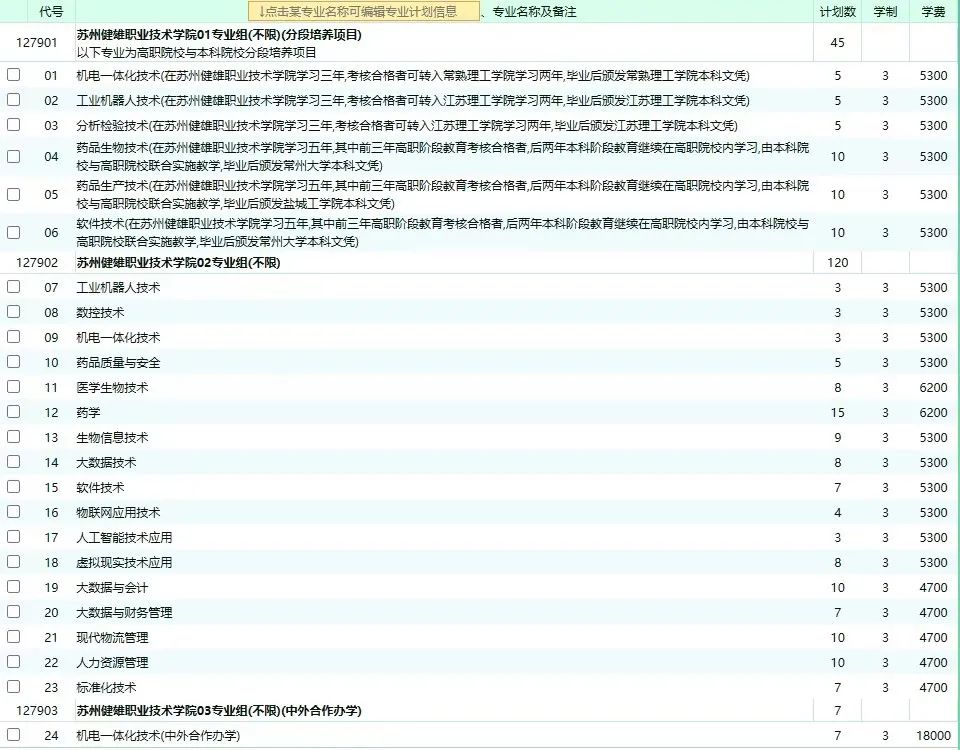Click the 计划数 column header
Image resolution: width=960 pixels, height=750 pixels.
click(837, 12)
